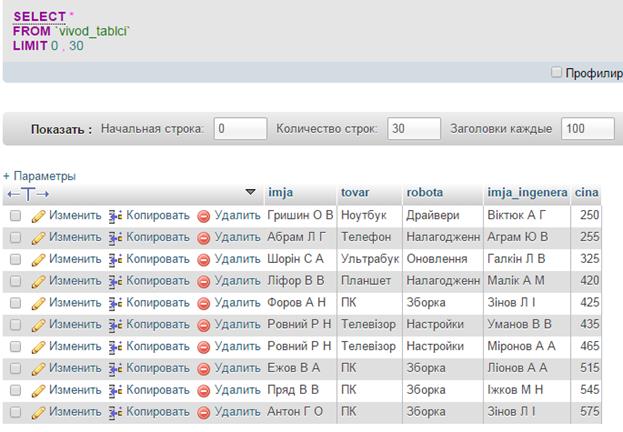Sort the table by imja column

coord(281,192)
